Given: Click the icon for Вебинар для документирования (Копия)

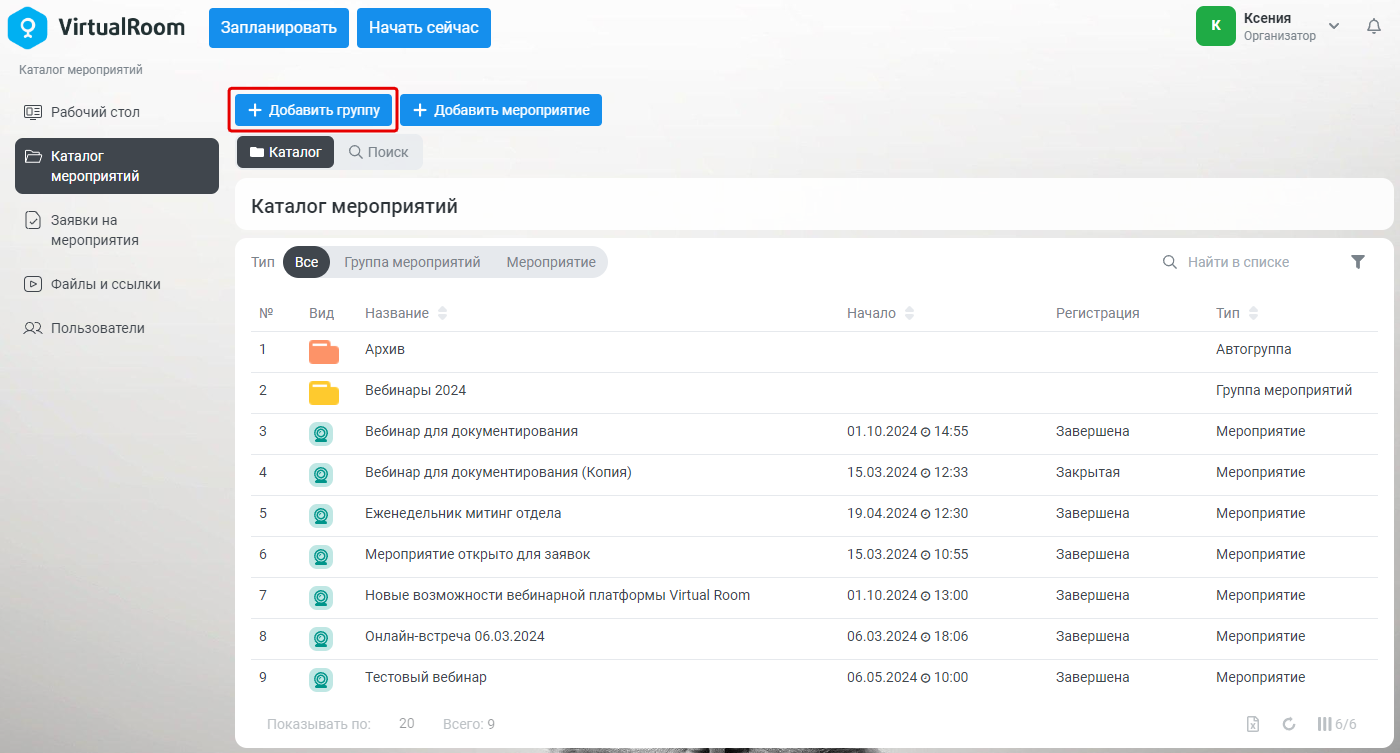Looking at the screenshot, I should click(321, 474).
